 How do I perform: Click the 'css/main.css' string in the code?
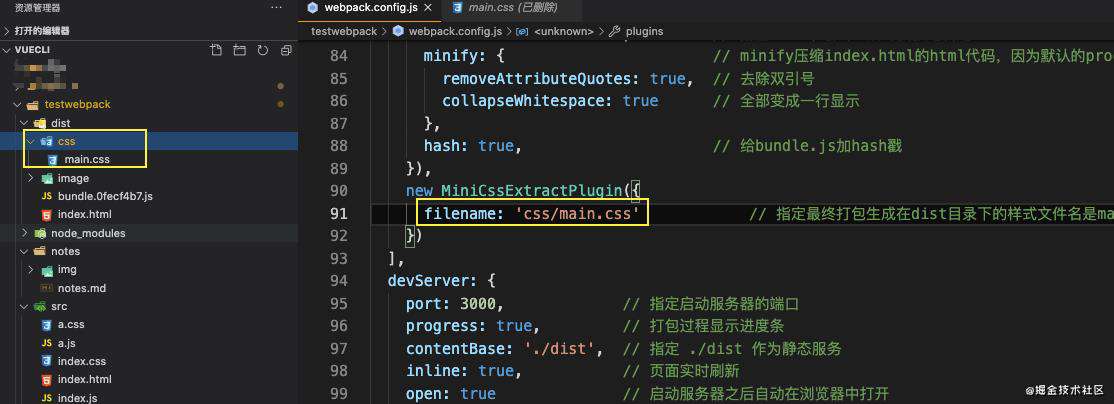pos(578,213)
